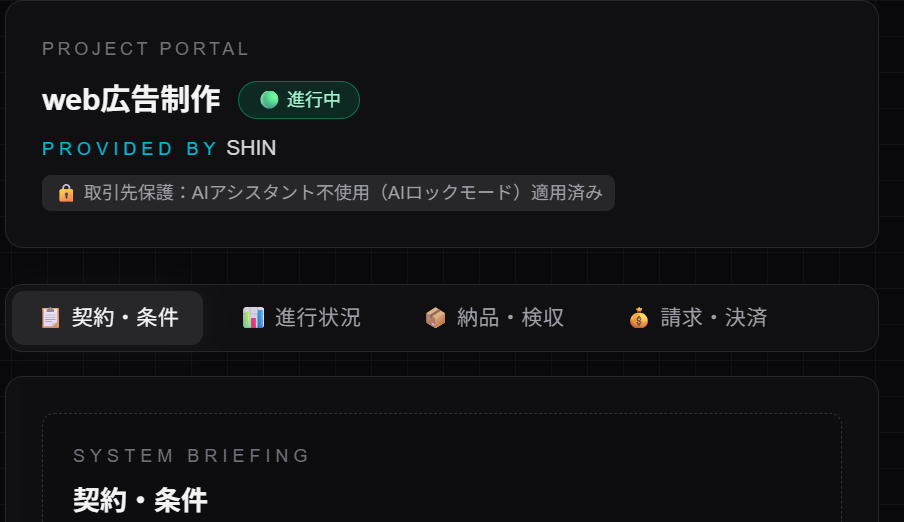This screenshot has width=904, height=522.
Task: Click the green status dot next to 進行中
Action: pyautogui.click(x=269, y=100)
